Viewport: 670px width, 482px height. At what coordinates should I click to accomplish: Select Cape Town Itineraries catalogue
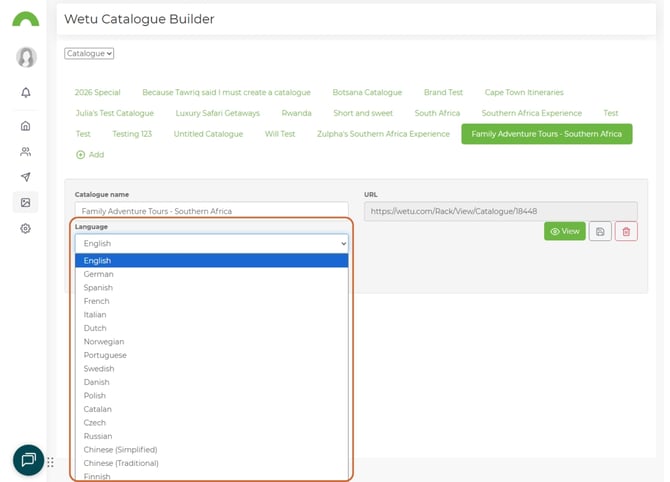(x=524, y=92)
